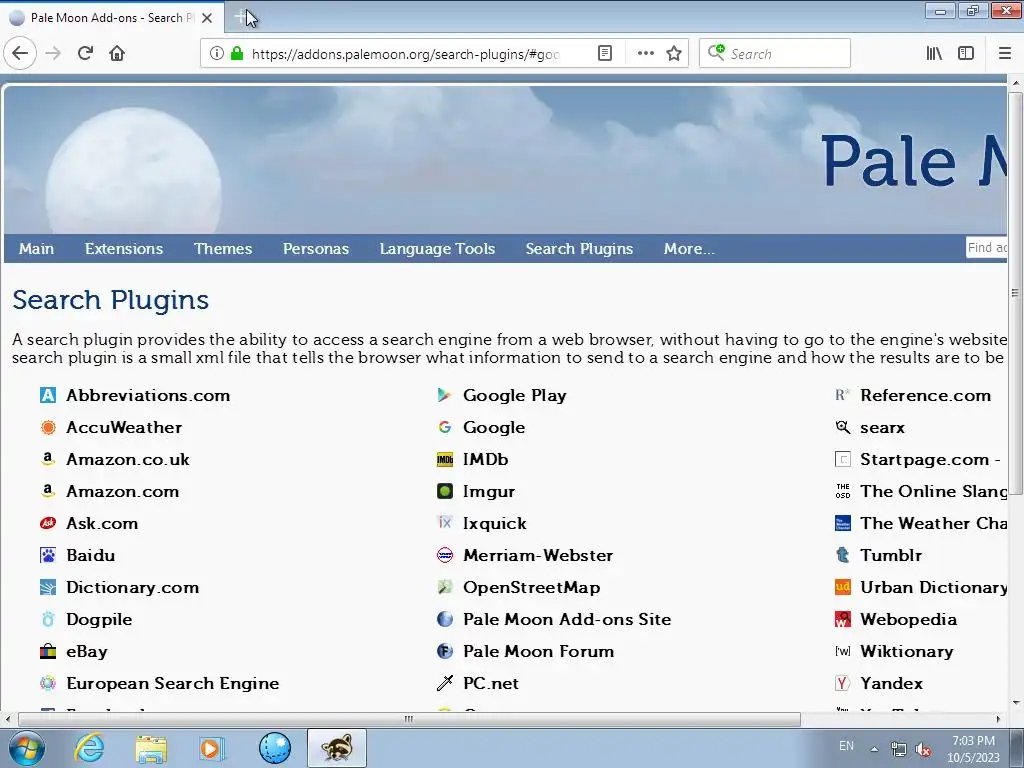This screenshot has height=768, width=1024.
Task: Go to the Themes section
Action: [x=223, y=249]
